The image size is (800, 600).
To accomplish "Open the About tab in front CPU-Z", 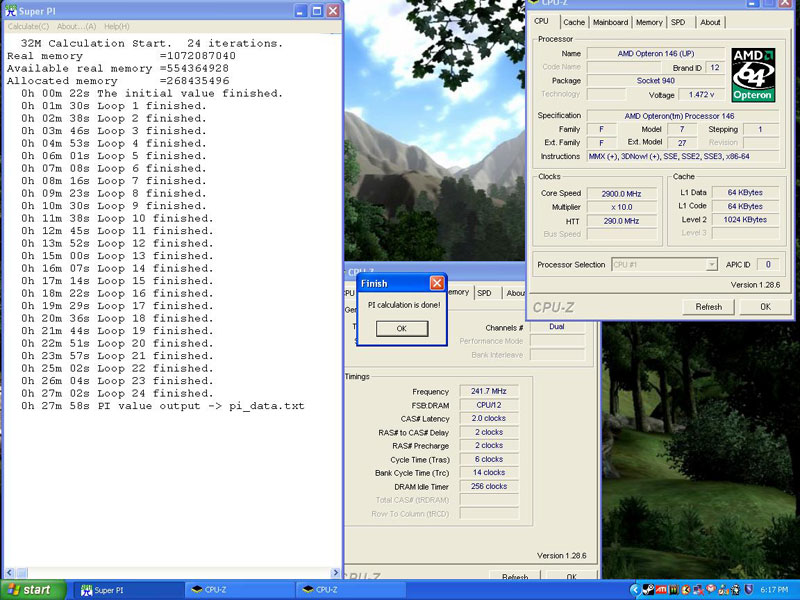I will point(710,22).
